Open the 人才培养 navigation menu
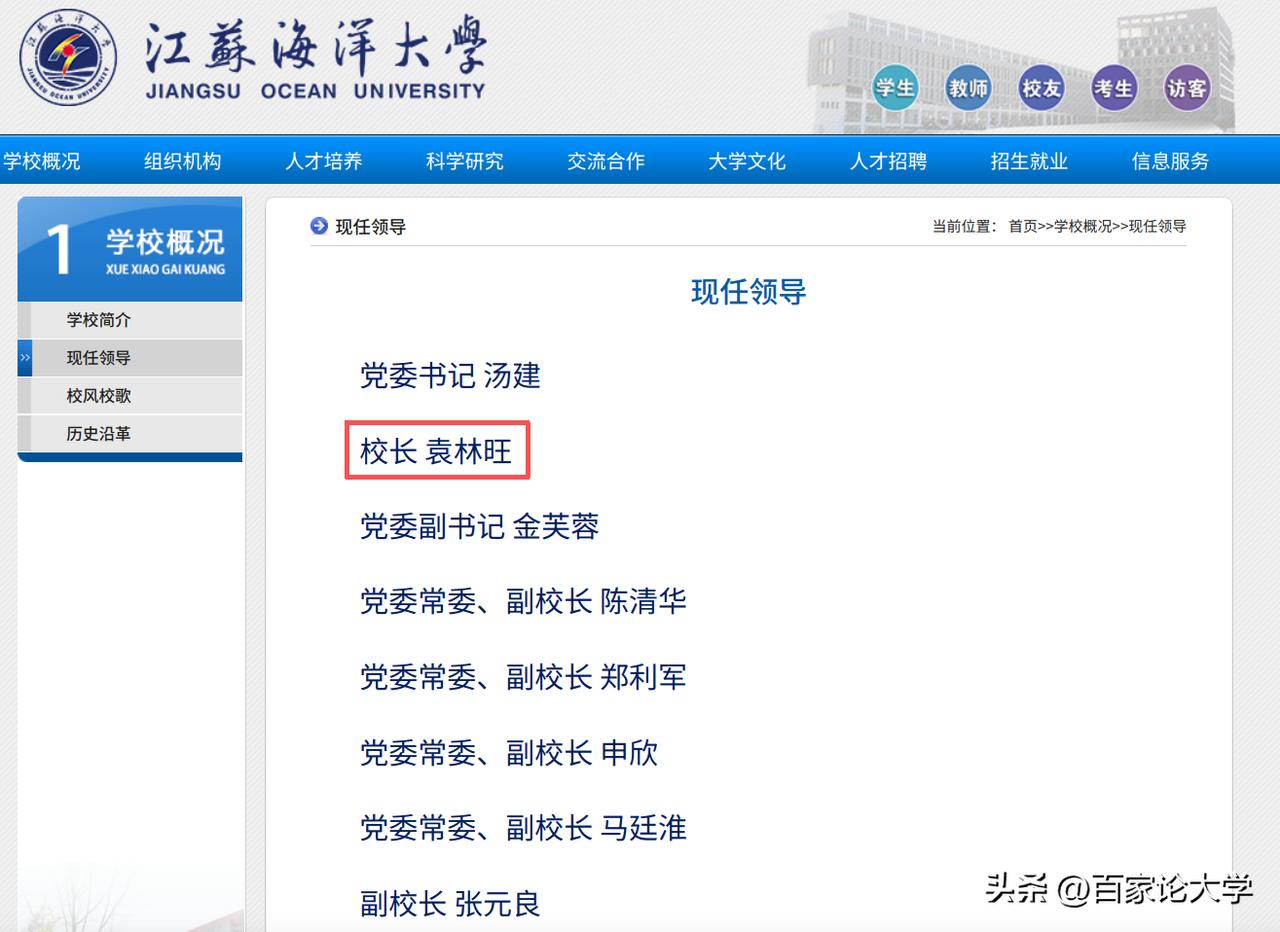The height and width of the screenshot is (932, 1280). 323,161
